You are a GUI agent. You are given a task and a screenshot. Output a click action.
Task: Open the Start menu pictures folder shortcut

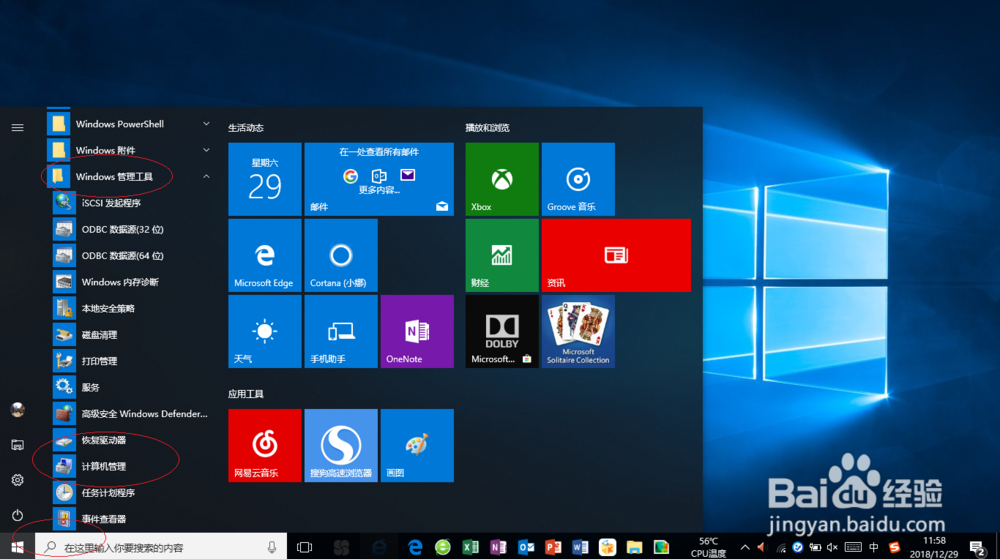click(x=17, y=445)
